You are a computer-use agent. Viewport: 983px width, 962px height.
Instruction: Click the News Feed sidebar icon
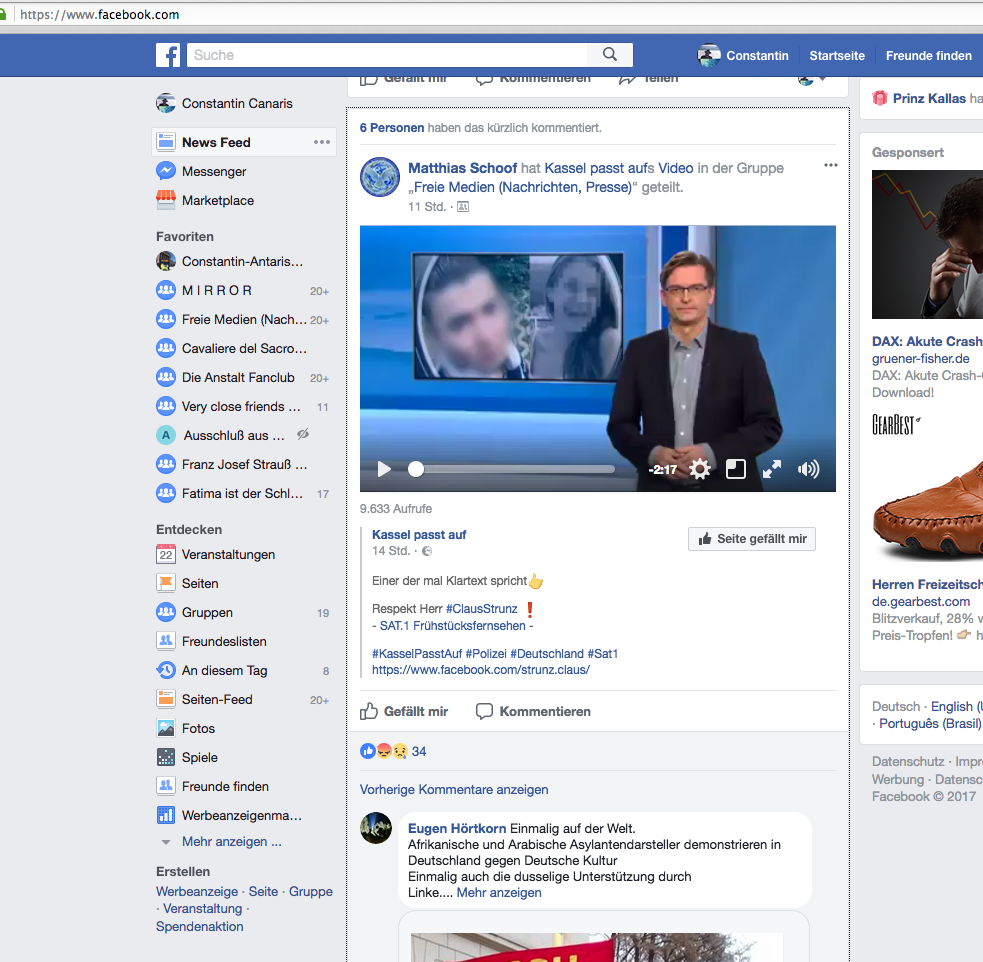[x=166, y=142]
